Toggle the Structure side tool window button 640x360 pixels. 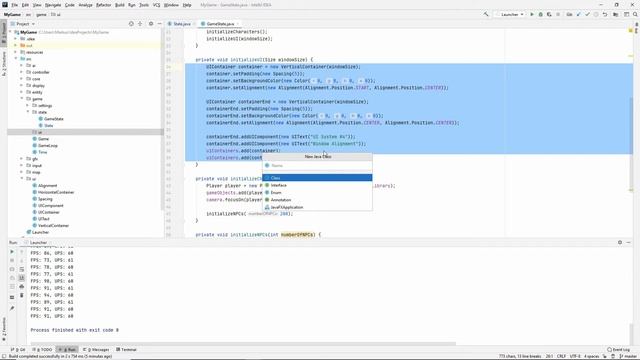click(x=4, y=63)
